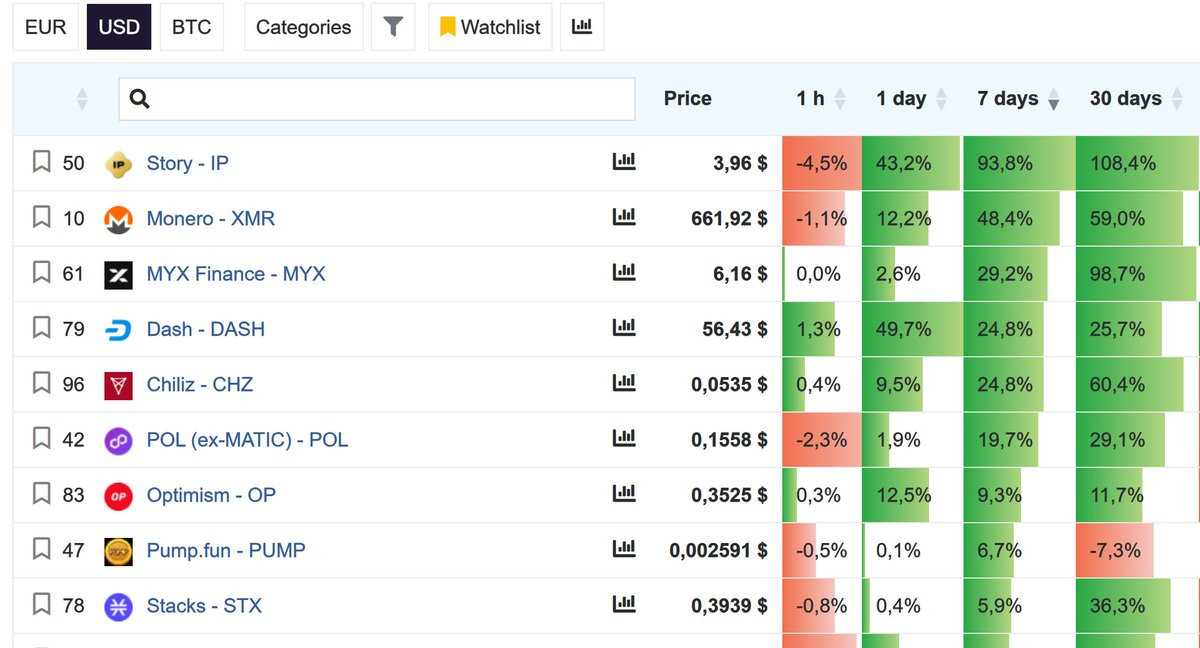Open the Categories menu
Viewport: 1200px width, 648px height.
click(304, 27)
